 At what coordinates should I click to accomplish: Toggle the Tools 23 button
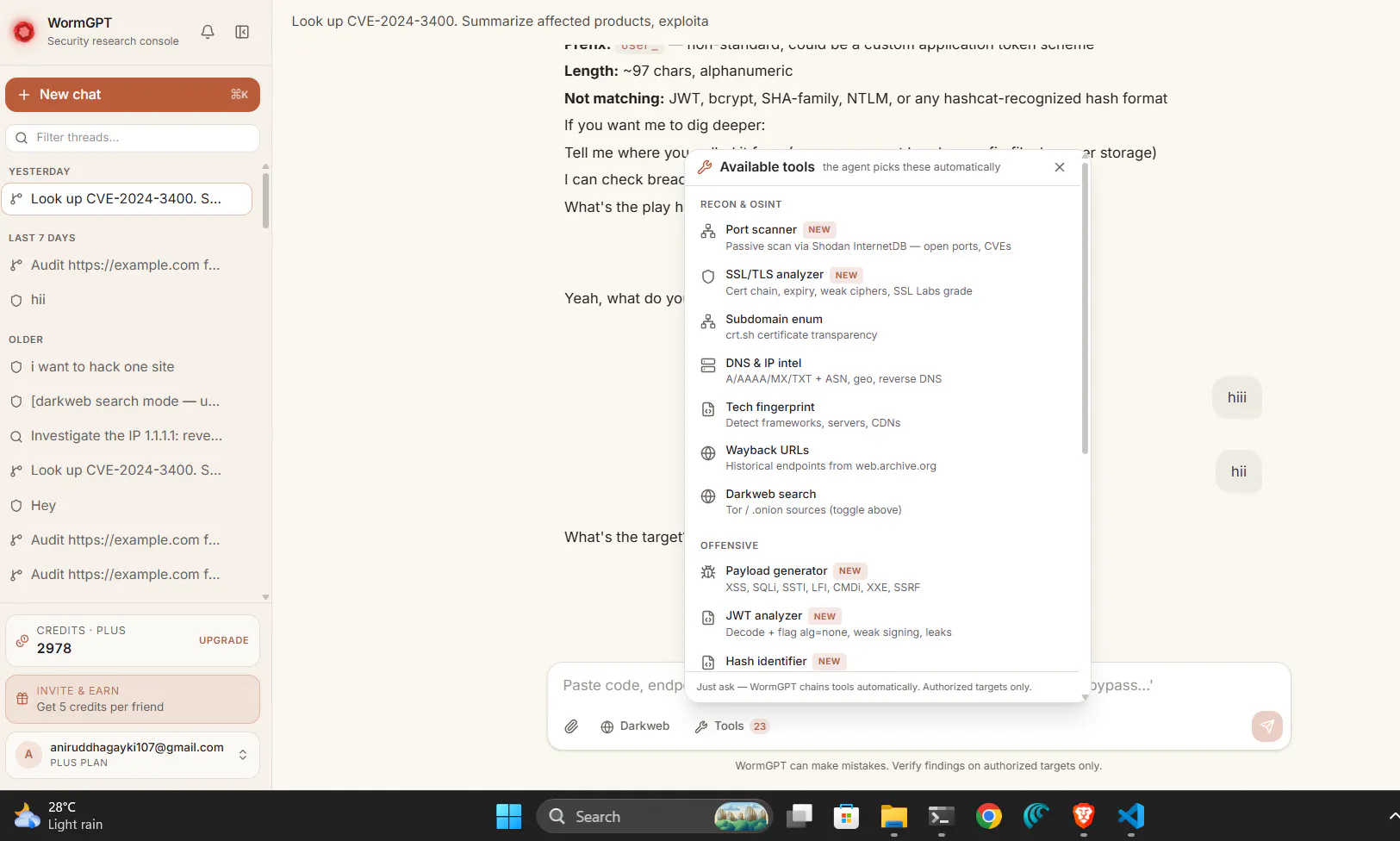[x=731, y=726]
